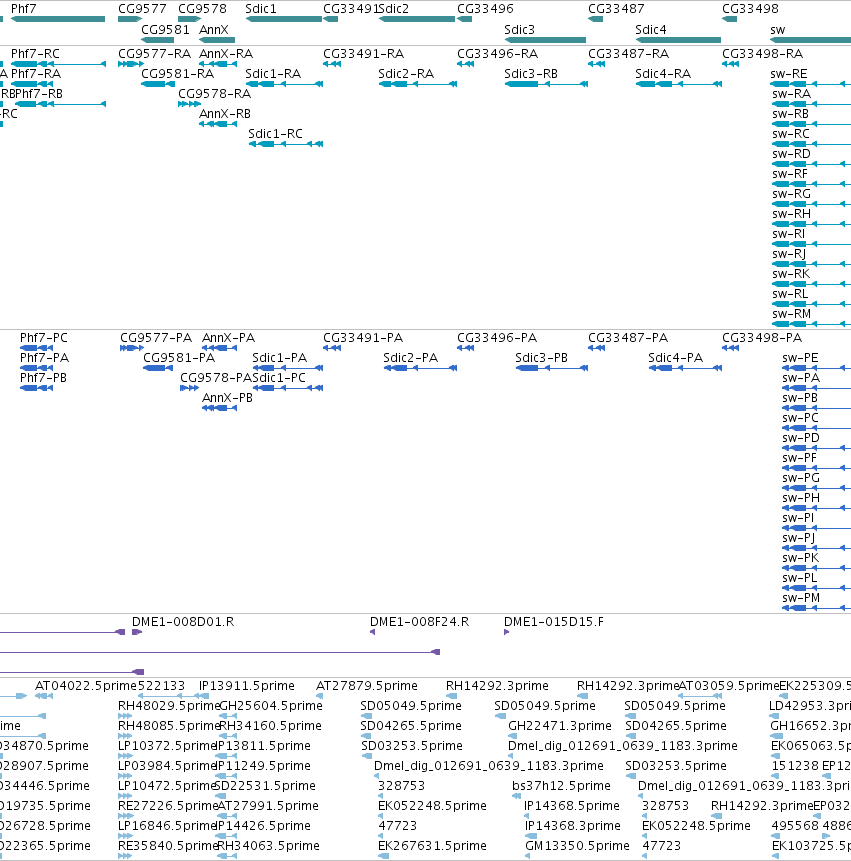Click transcript Sdic1-RA
Viewport: 851px width, 861px height.
[284, 84]
